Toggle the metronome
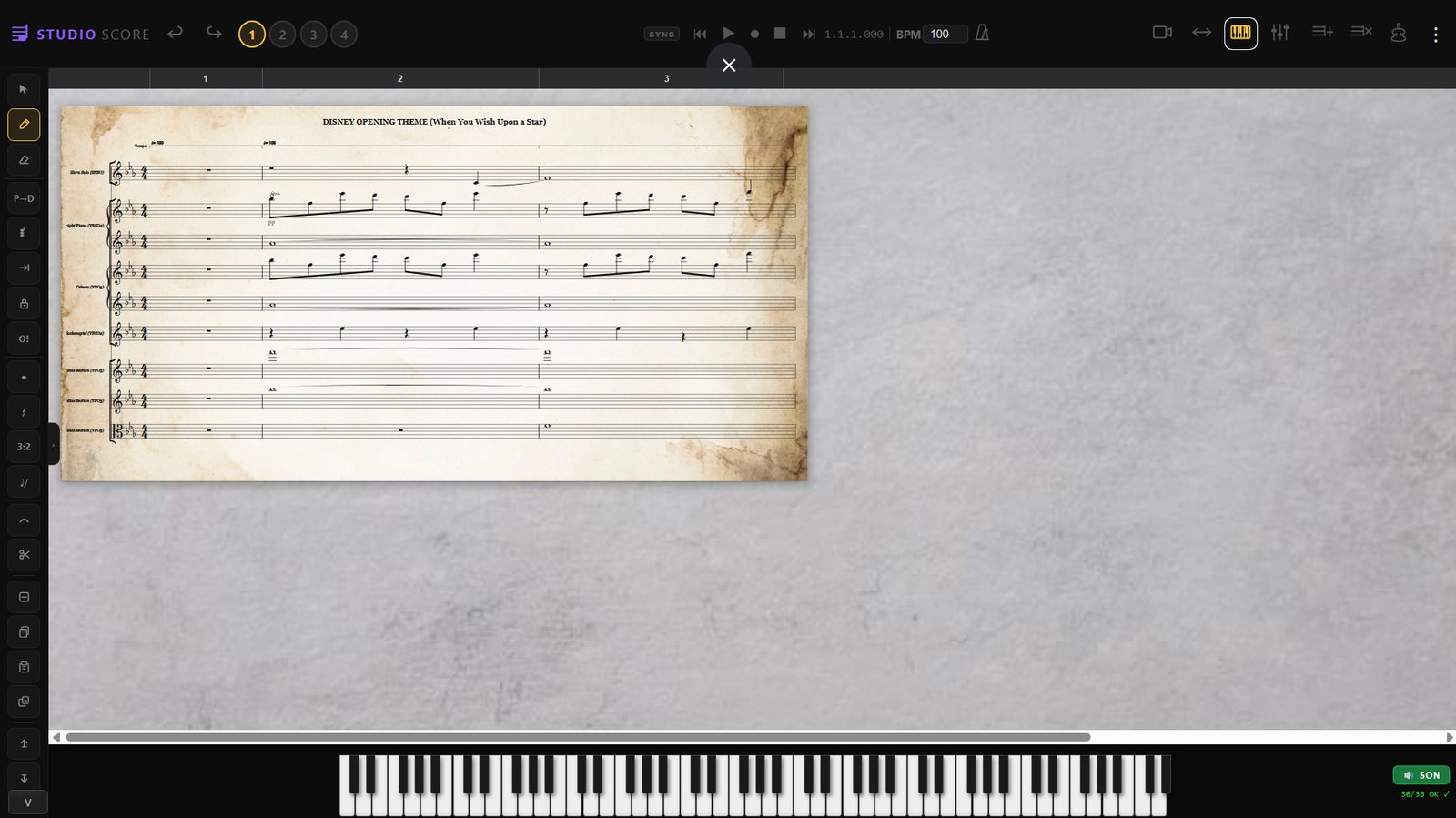The image size is (1456, 818). pyautogui.click(x=982, y=33)
